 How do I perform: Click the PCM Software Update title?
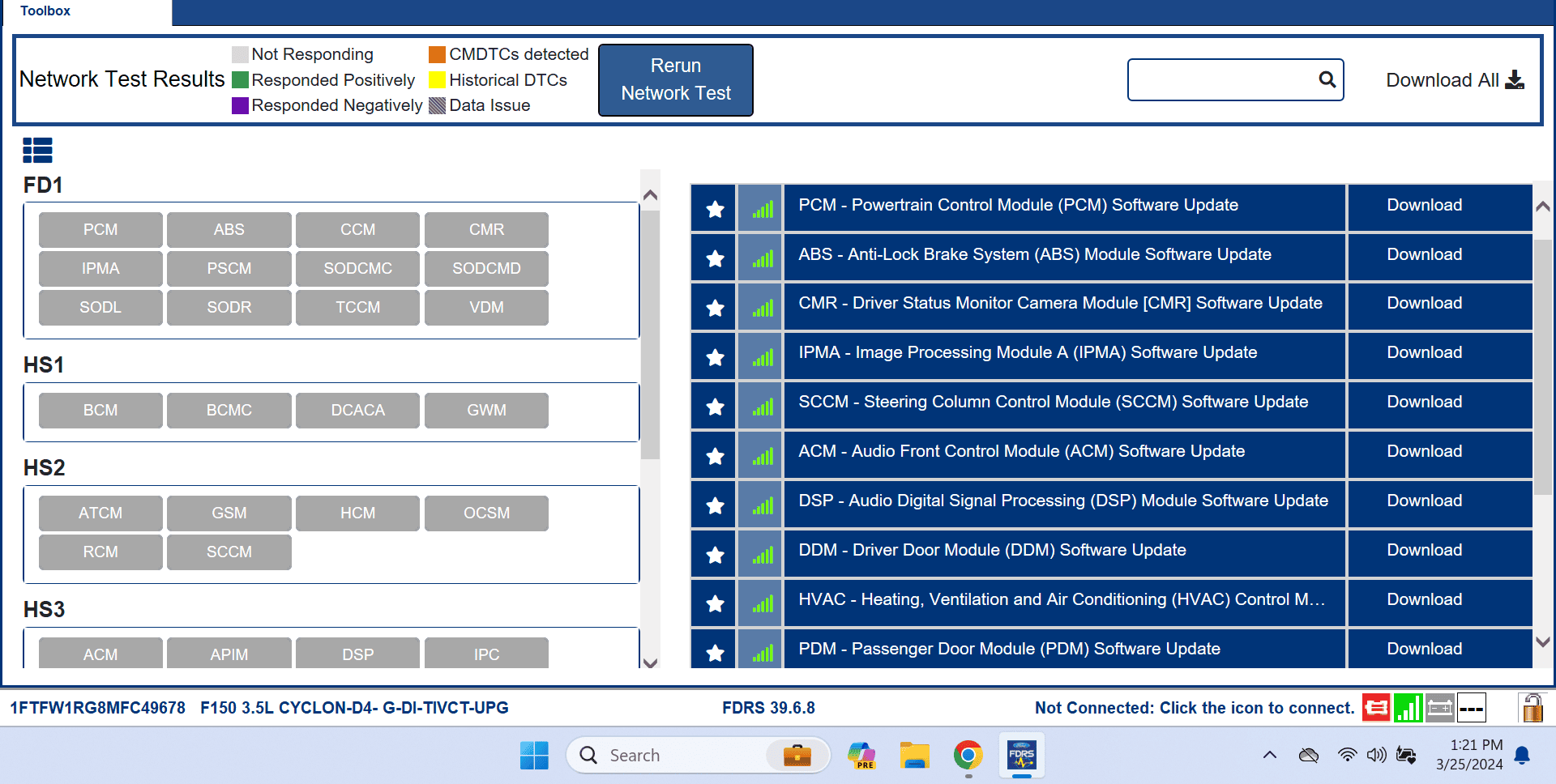click(1018, 205)
